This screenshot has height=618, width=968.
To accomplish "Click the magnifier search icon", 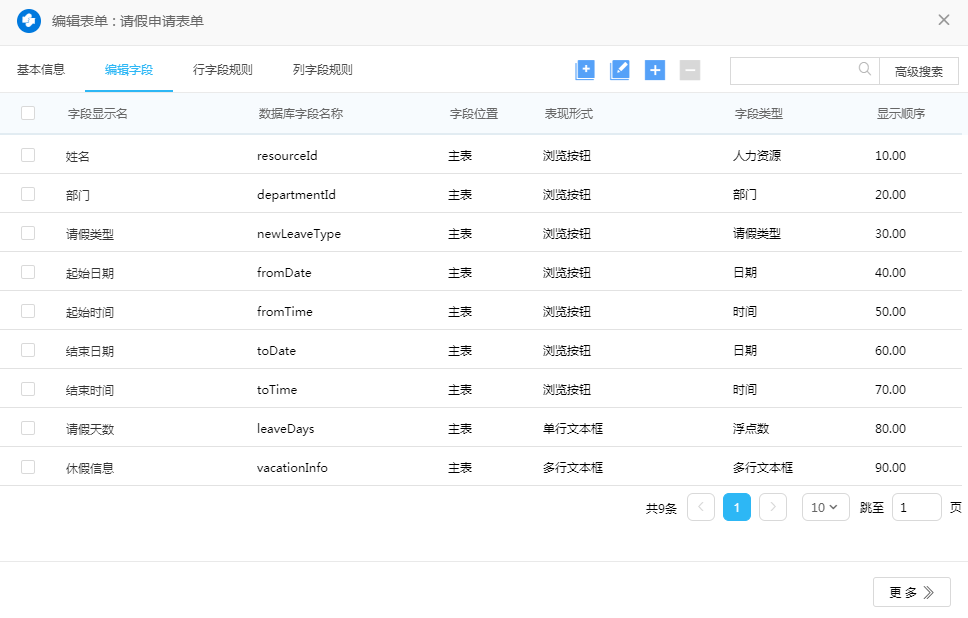I will (x=865, y=70).
